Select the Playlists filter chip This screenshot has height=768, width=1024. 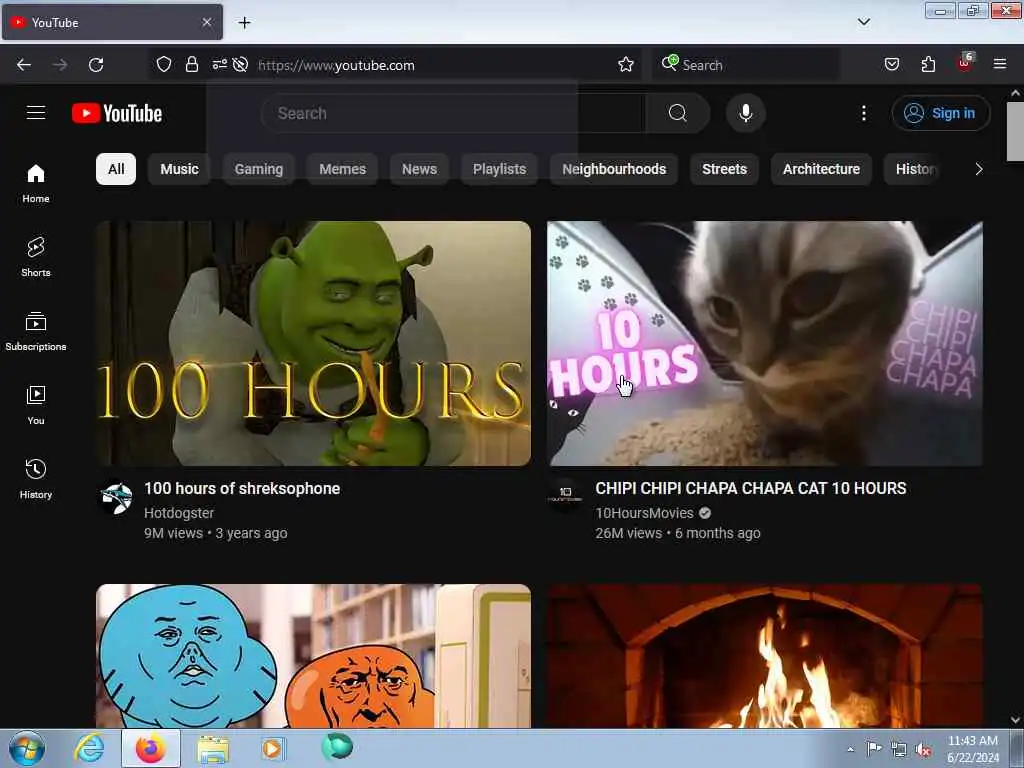click(499, 169)
